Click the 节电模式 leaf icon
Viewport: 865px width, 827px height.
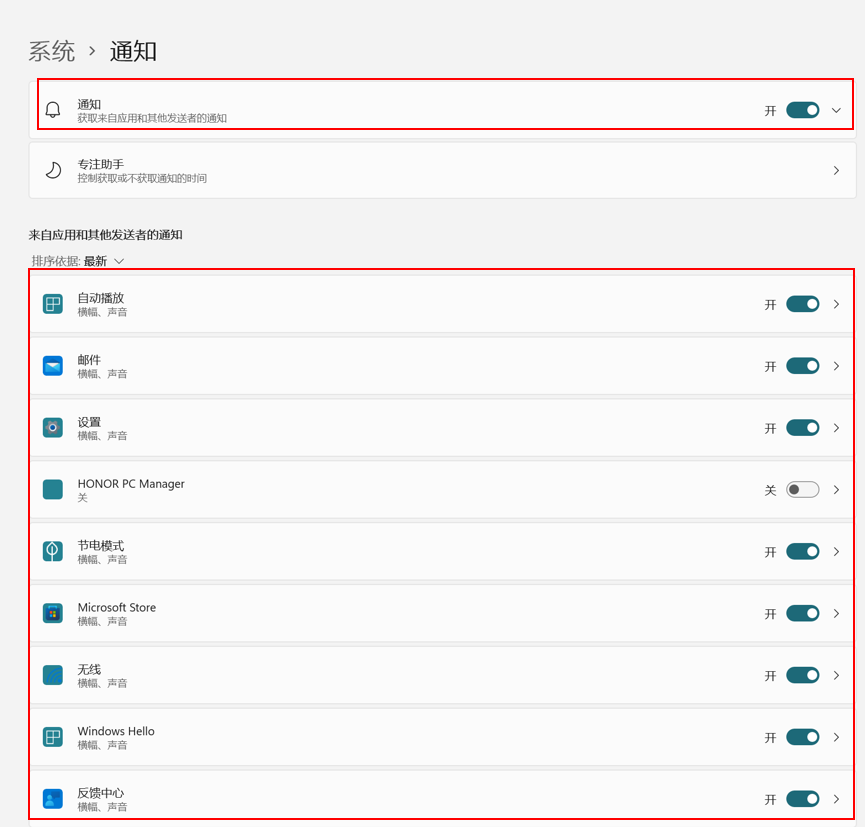coord(53,552)
